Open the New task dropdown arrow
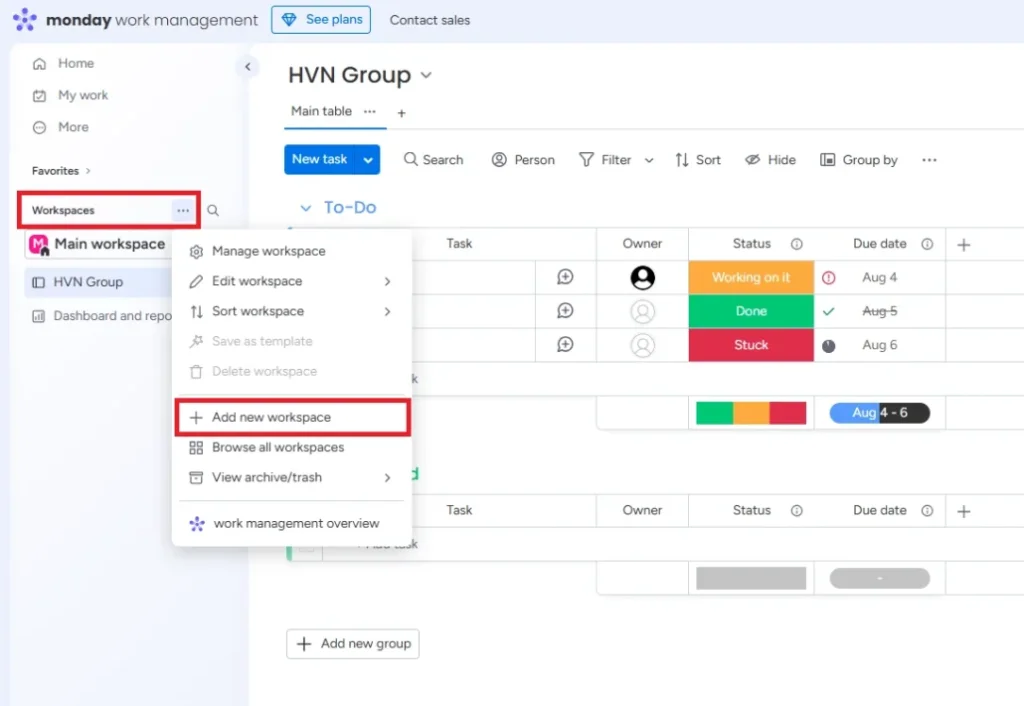The width and height of the screenshot is (1024, 706). pos(368,160)
